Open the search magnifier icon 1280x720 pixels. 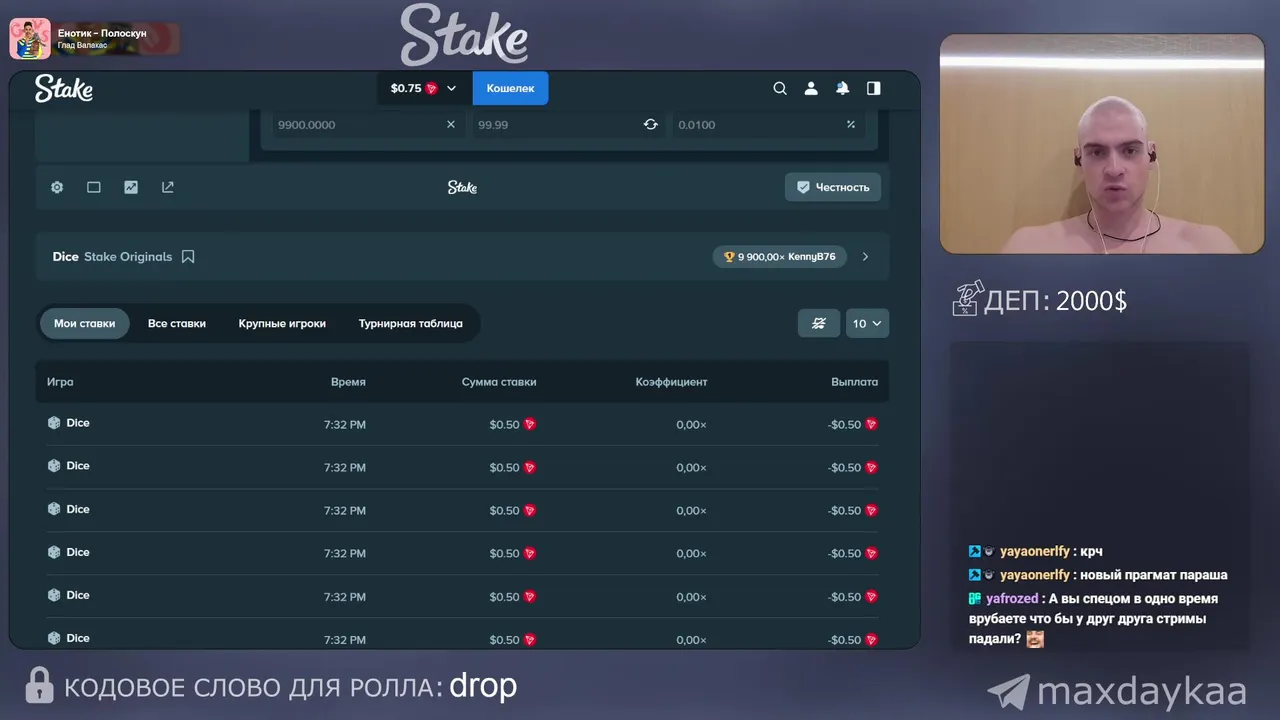[780, 88]
